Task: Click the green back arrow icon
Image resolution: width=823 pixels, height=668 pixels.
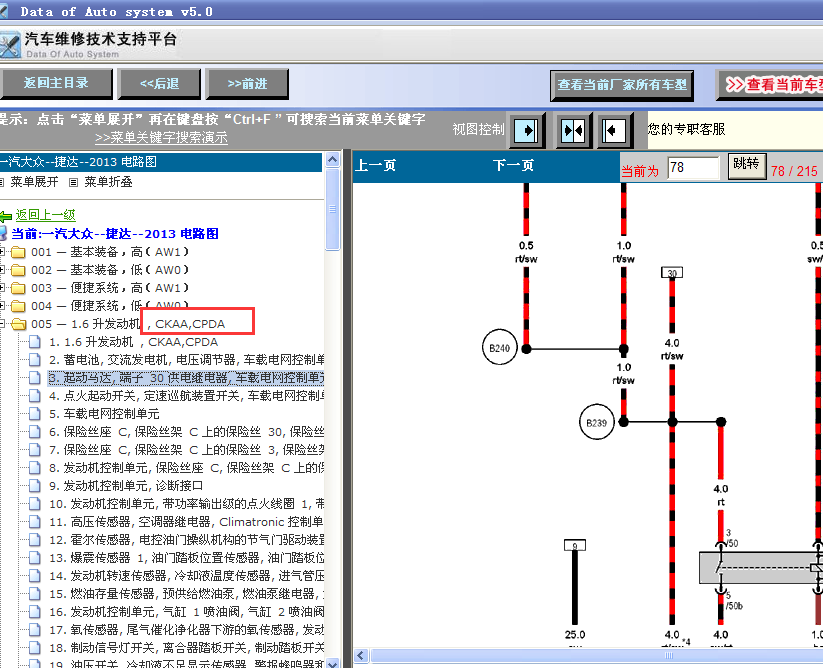Action: [x=5, y=216]
